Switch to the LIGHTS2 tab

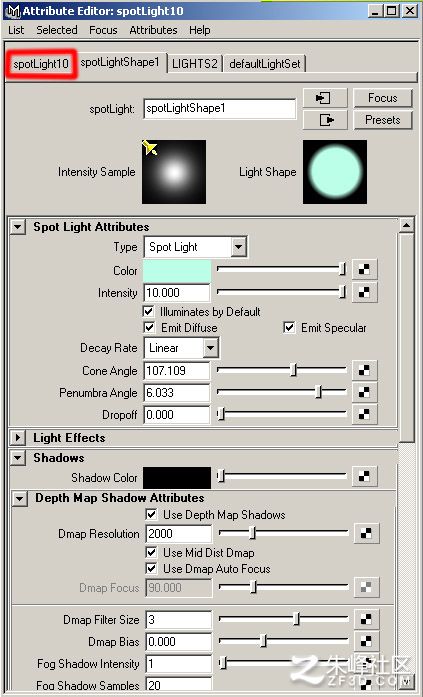point(195,64)
